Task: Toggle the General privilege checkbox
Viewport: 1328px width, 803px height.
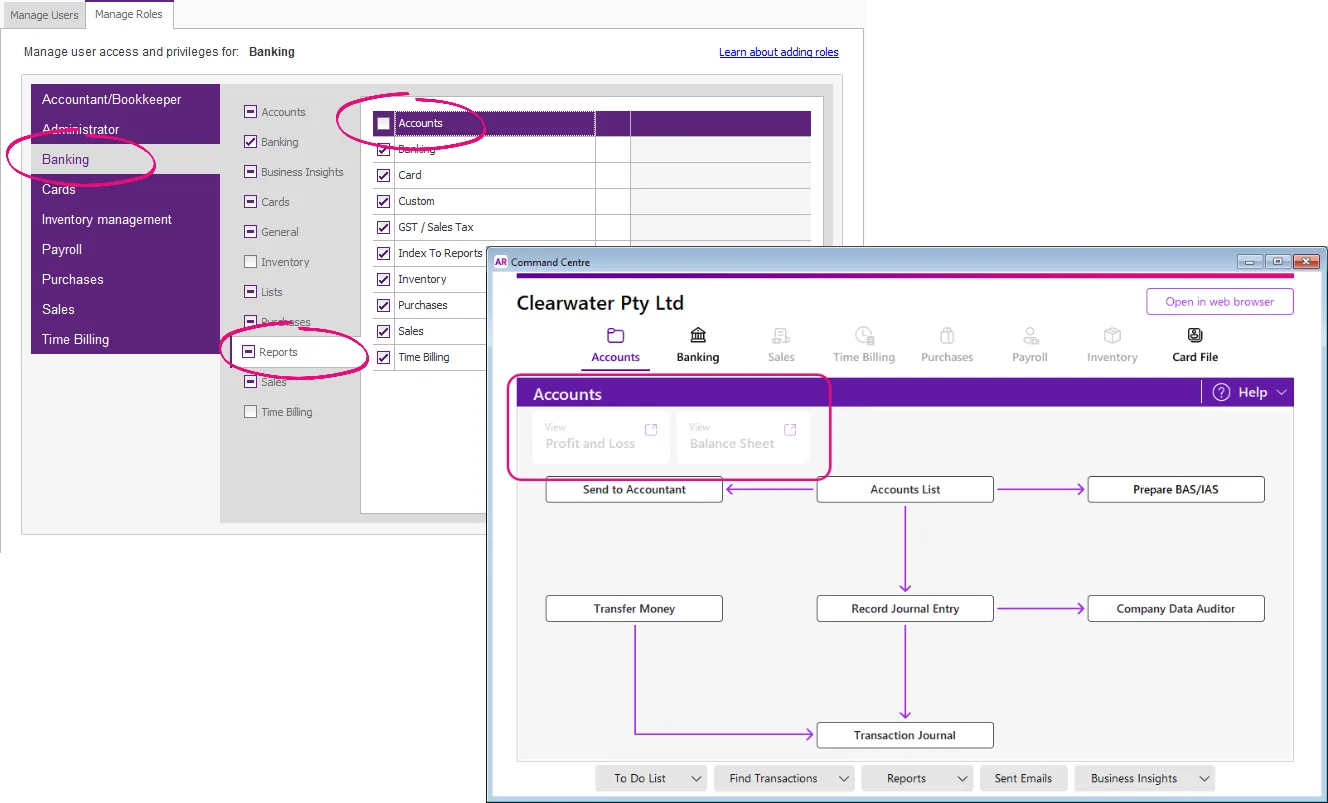Action: pyautogui.click(x=250, y=232)
